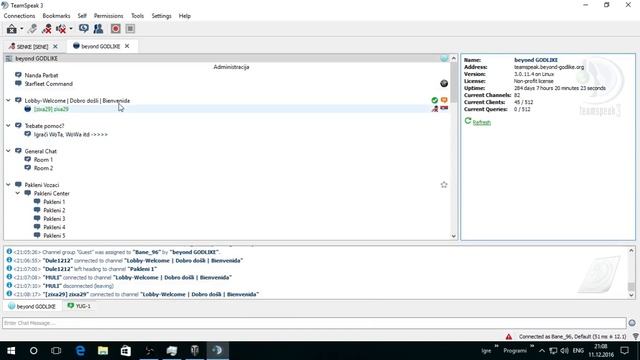The height and width of the screenshot is (360, 640).
Task: Click the green checkmark icon on Lobby-Welcome
Action: coord(435,100)
